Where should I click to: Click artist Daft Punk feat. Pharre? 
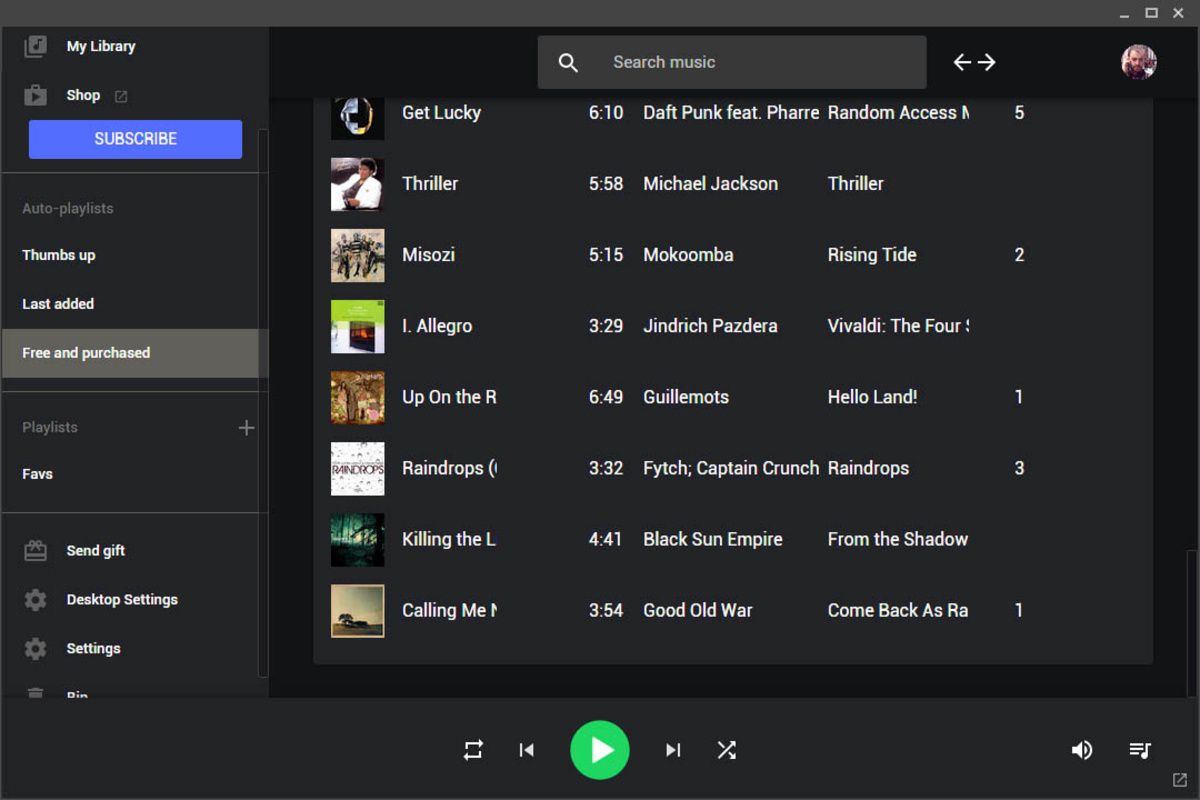(731, 113)
